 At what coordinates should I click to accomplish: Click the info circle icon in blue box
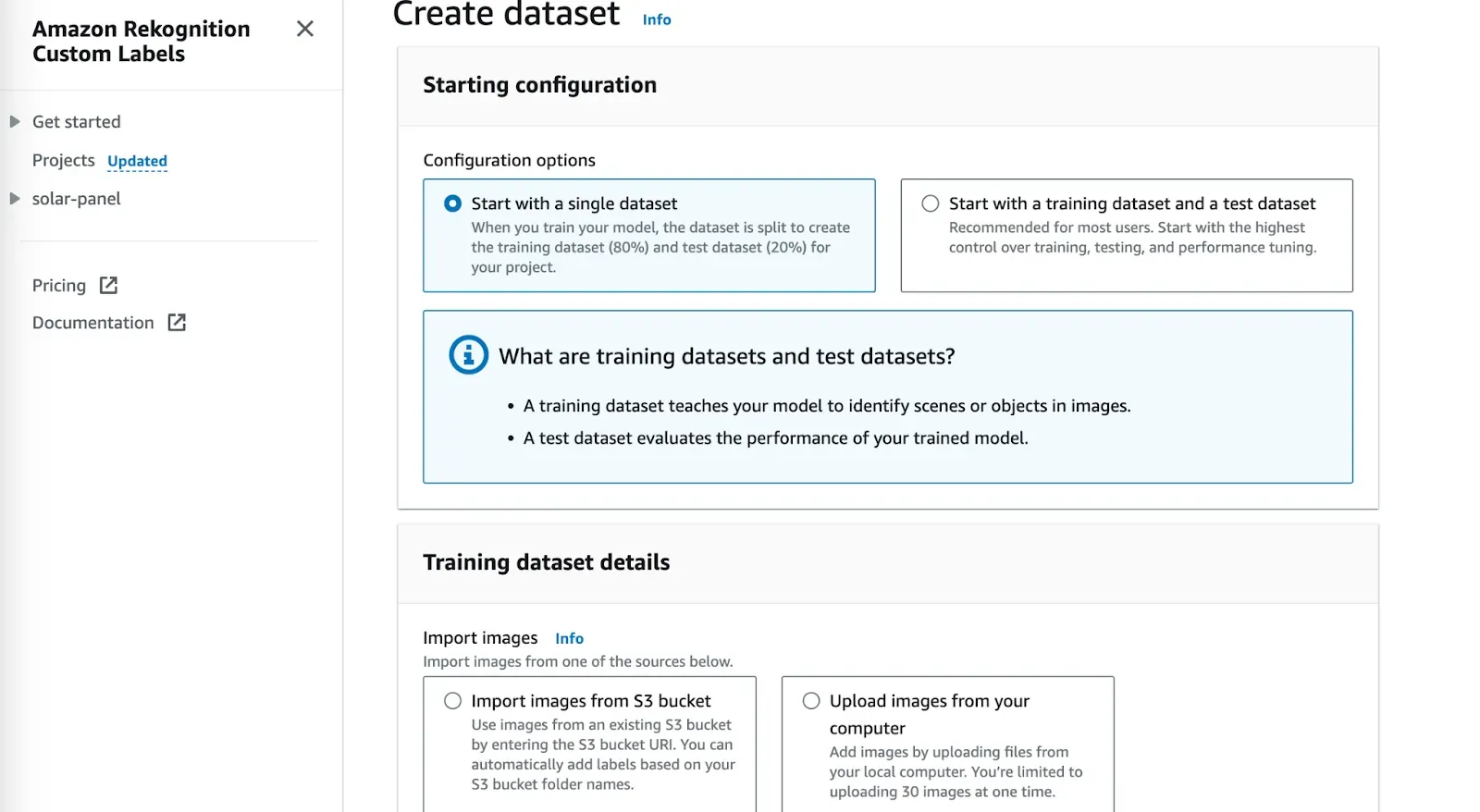pyautogui.click(x=468, y=354)
